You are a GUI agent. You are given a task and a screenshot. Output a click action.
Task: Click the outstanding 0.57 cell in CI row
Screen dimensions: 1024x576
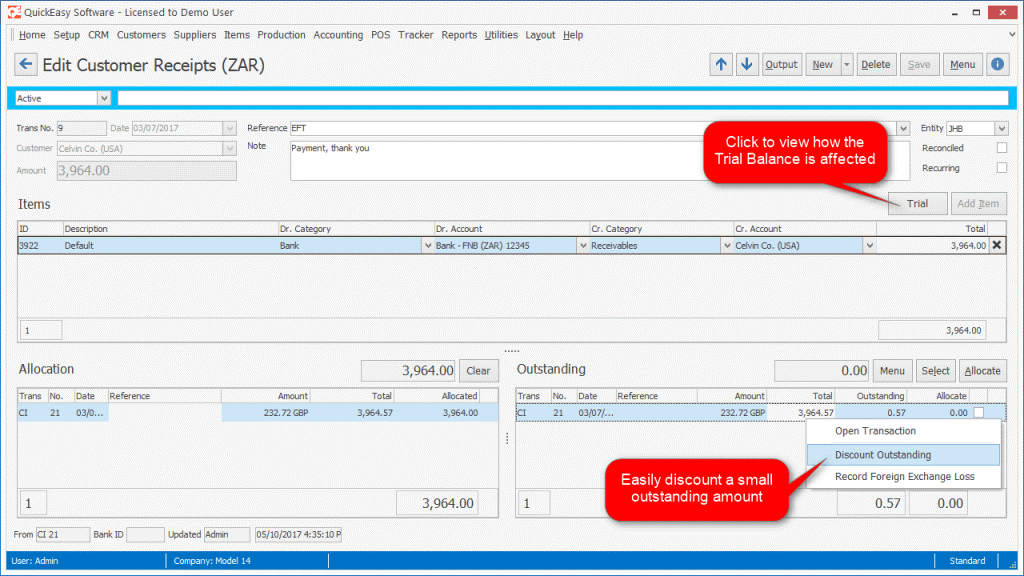[x=871, y=413]
